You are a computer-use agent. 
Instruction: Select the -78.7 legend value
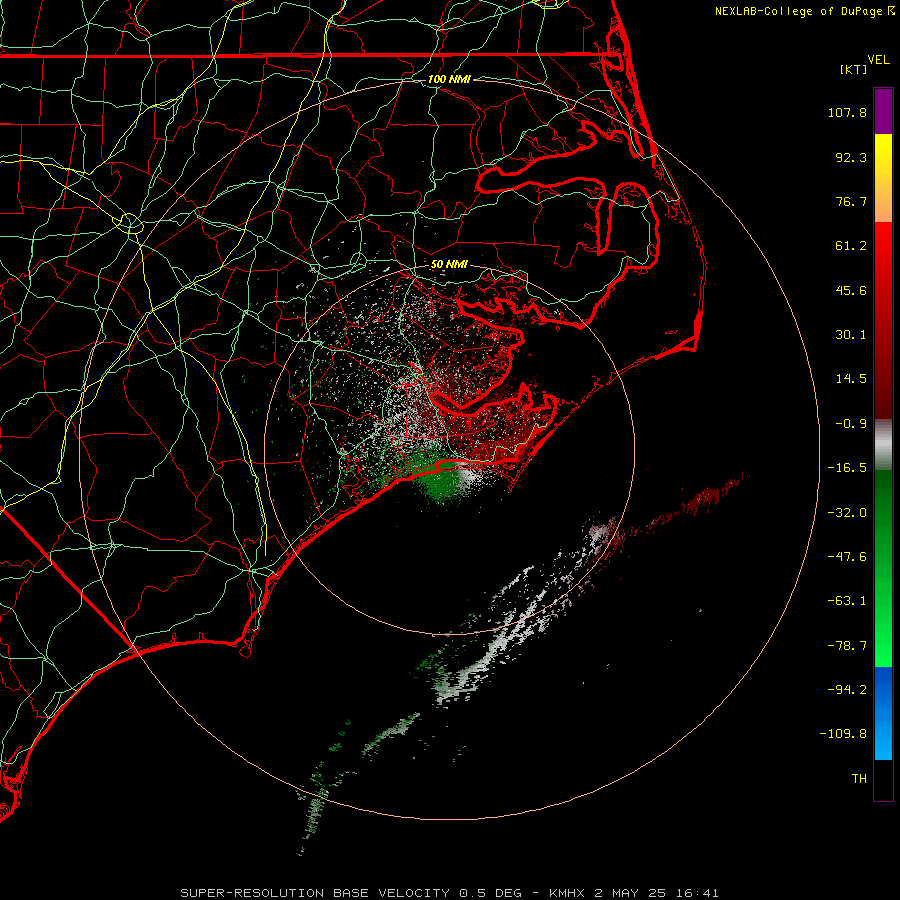847,646
